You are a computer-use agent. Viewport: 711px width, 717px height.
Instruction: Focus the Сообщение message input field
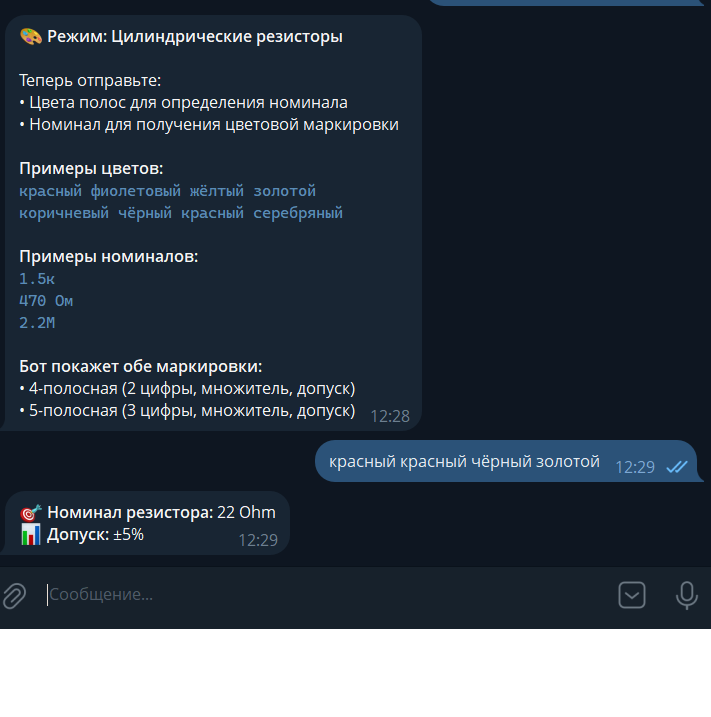(x=329, y=594)
